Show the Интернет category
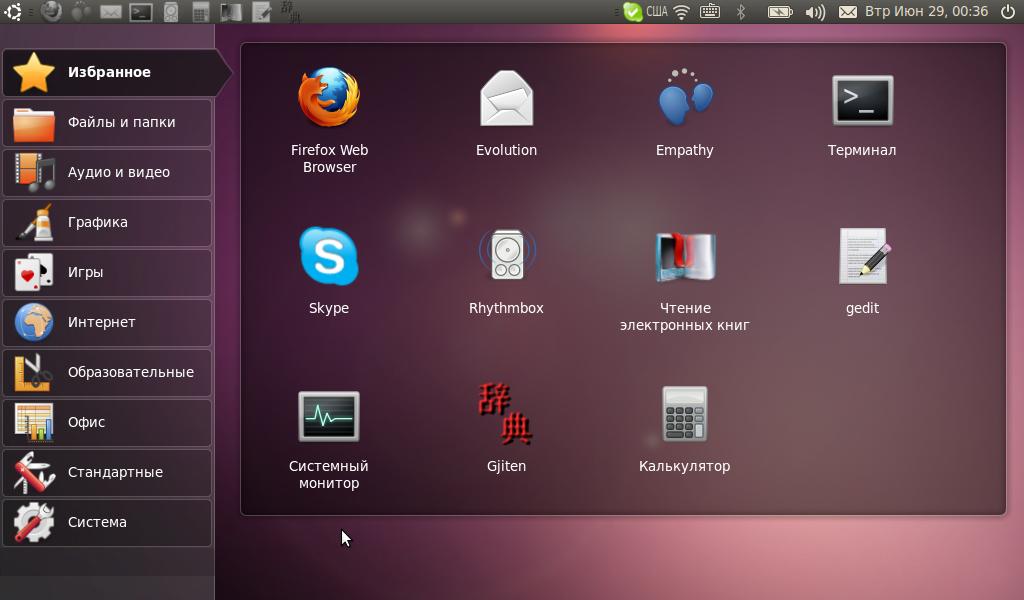Viewport: 1024px width, 600px height. pos(108,322)
